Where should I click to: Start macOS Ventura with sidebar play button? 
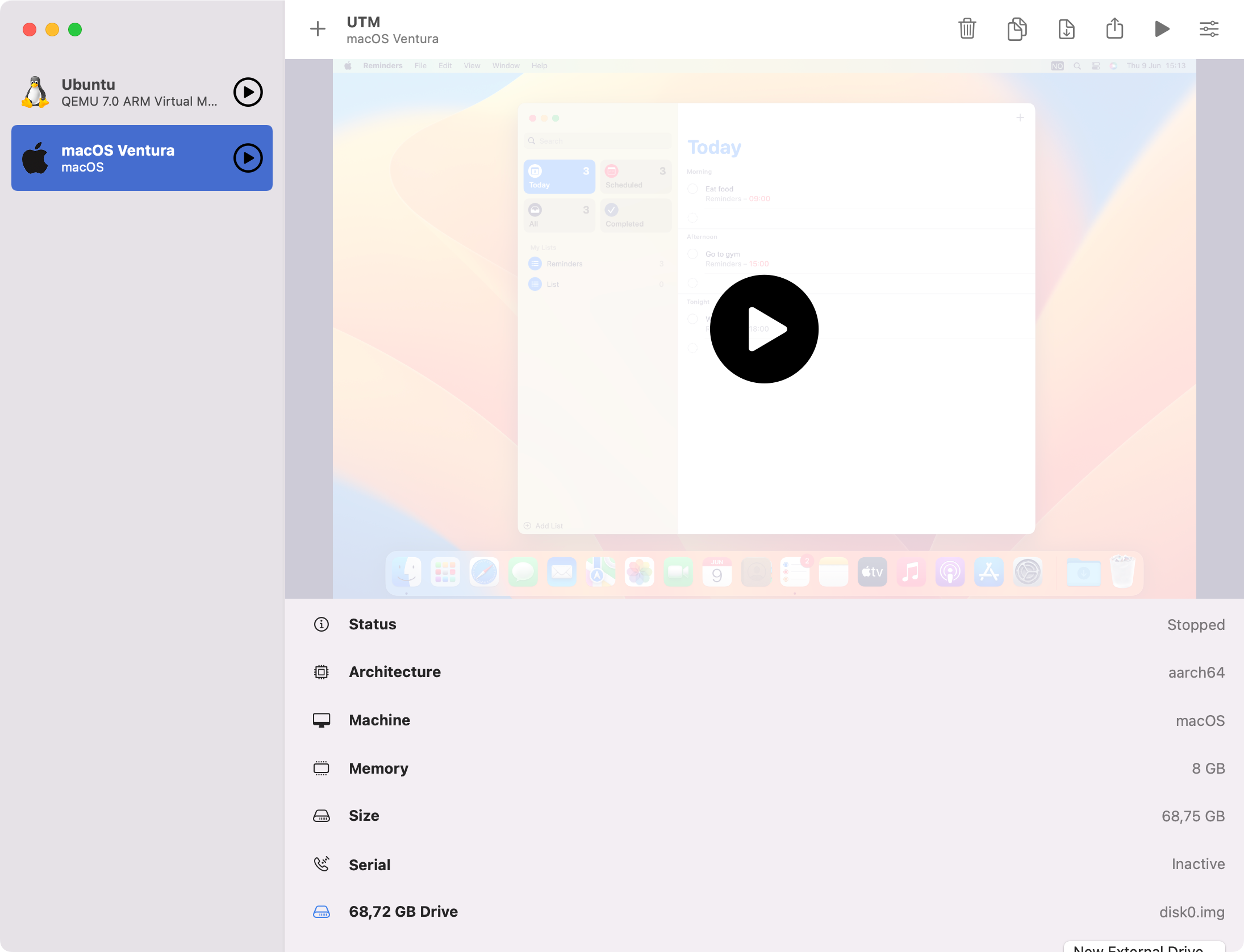coord(248,158)
